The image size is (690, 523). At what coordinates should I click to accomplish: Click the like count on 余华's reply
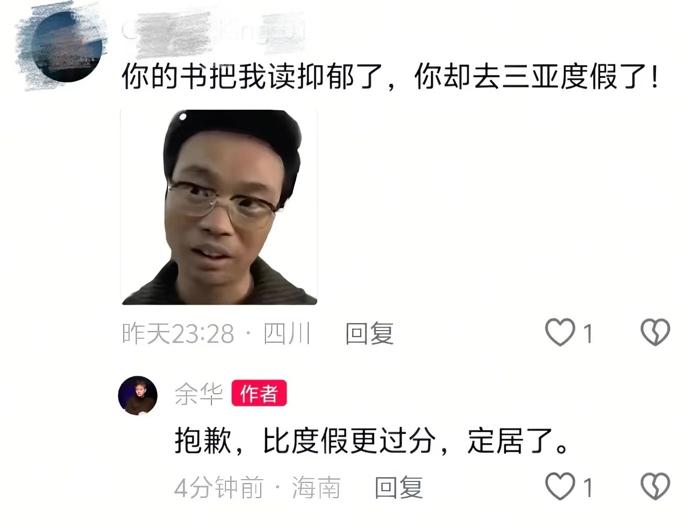click(588, 487)
